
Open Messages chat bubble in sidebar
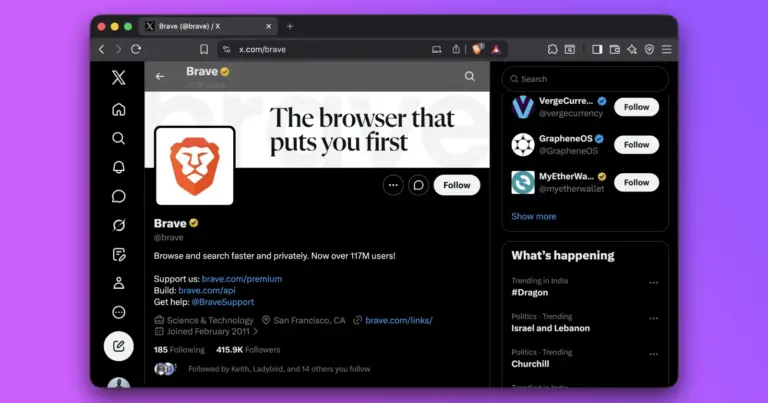tap(119, 196)
